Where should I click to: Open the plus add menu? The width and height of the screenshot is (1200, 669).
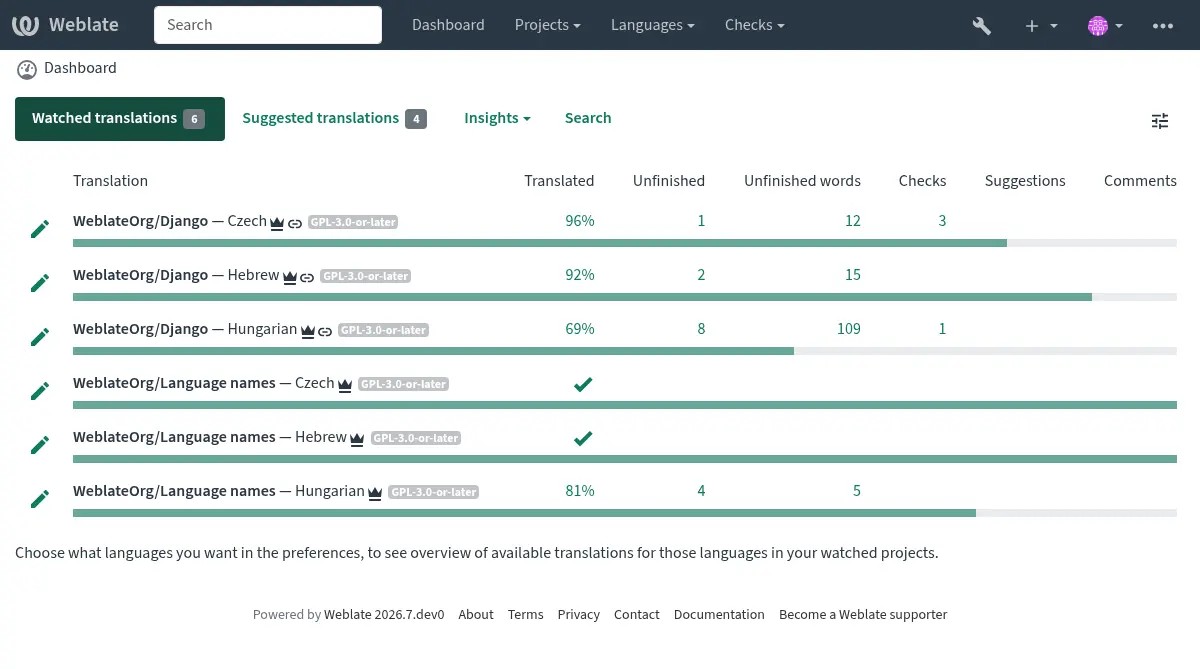[x=1041, y=26]
